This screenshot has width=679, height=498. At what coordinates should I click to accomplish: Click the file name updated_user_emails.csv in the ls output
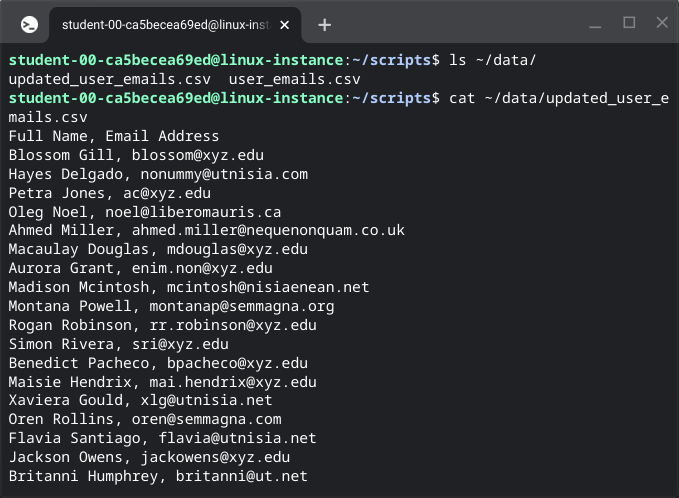tap(110, 79)
